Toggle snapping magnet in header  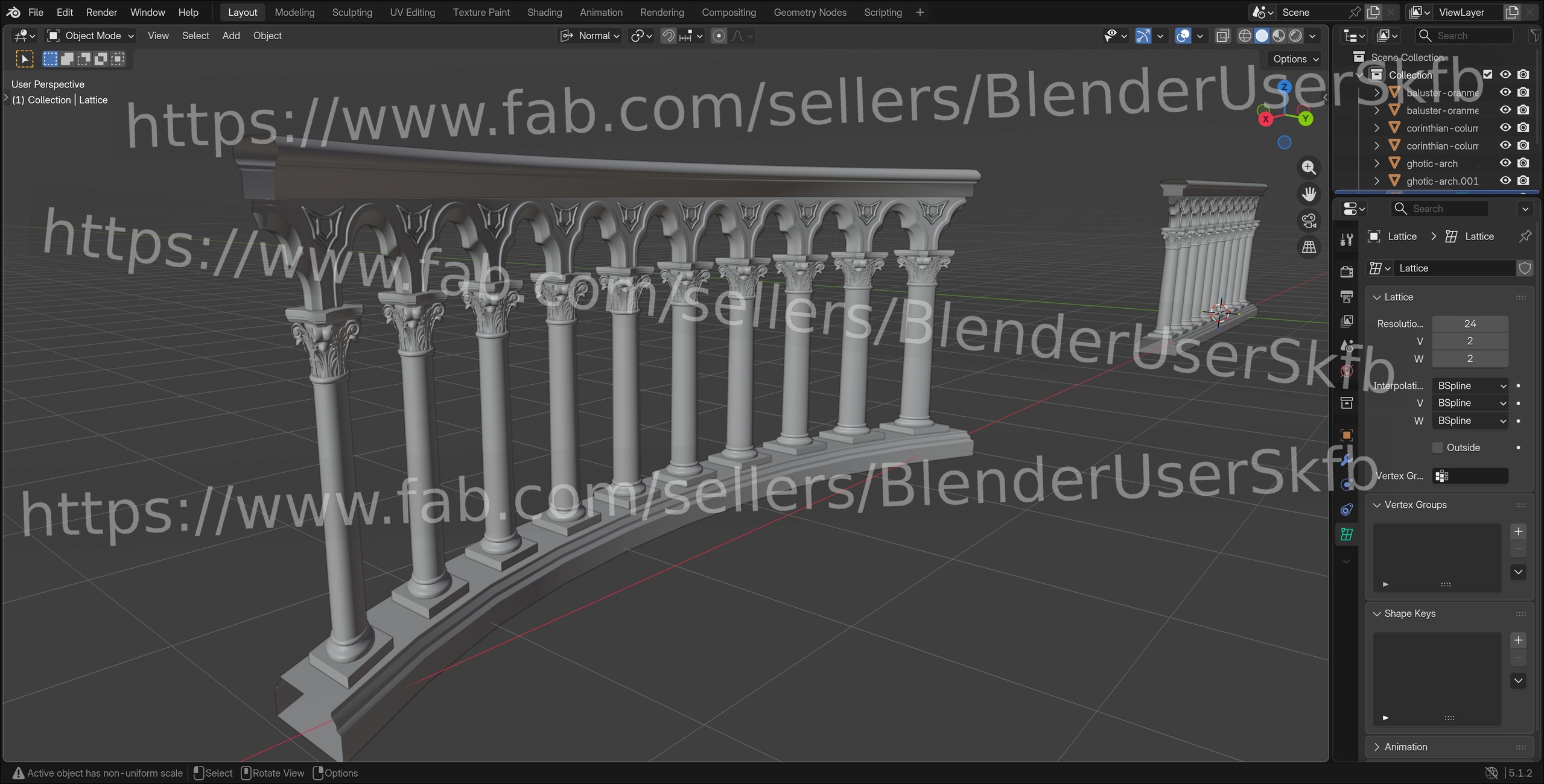tap(668, 36)
